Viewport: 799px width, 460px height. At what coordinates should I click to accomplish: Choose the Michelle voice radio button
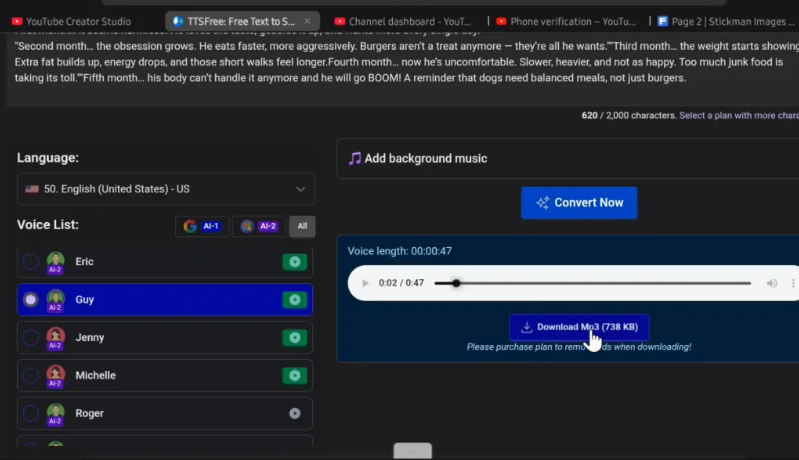31,376
